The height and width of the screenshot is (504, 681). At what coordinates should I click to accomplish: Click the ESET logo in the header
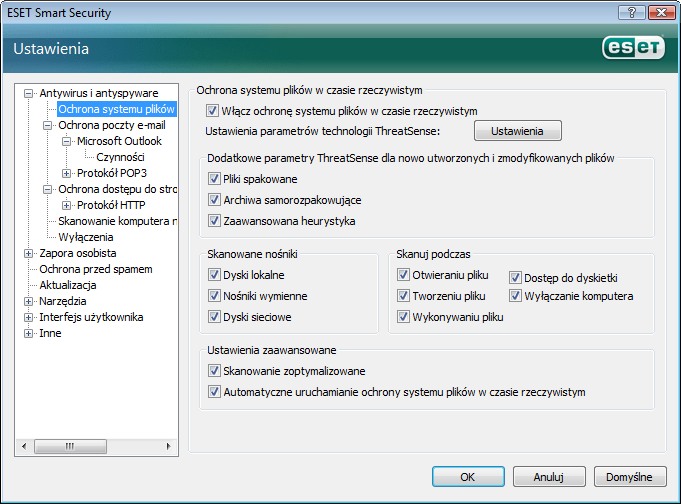click(633, 48)
